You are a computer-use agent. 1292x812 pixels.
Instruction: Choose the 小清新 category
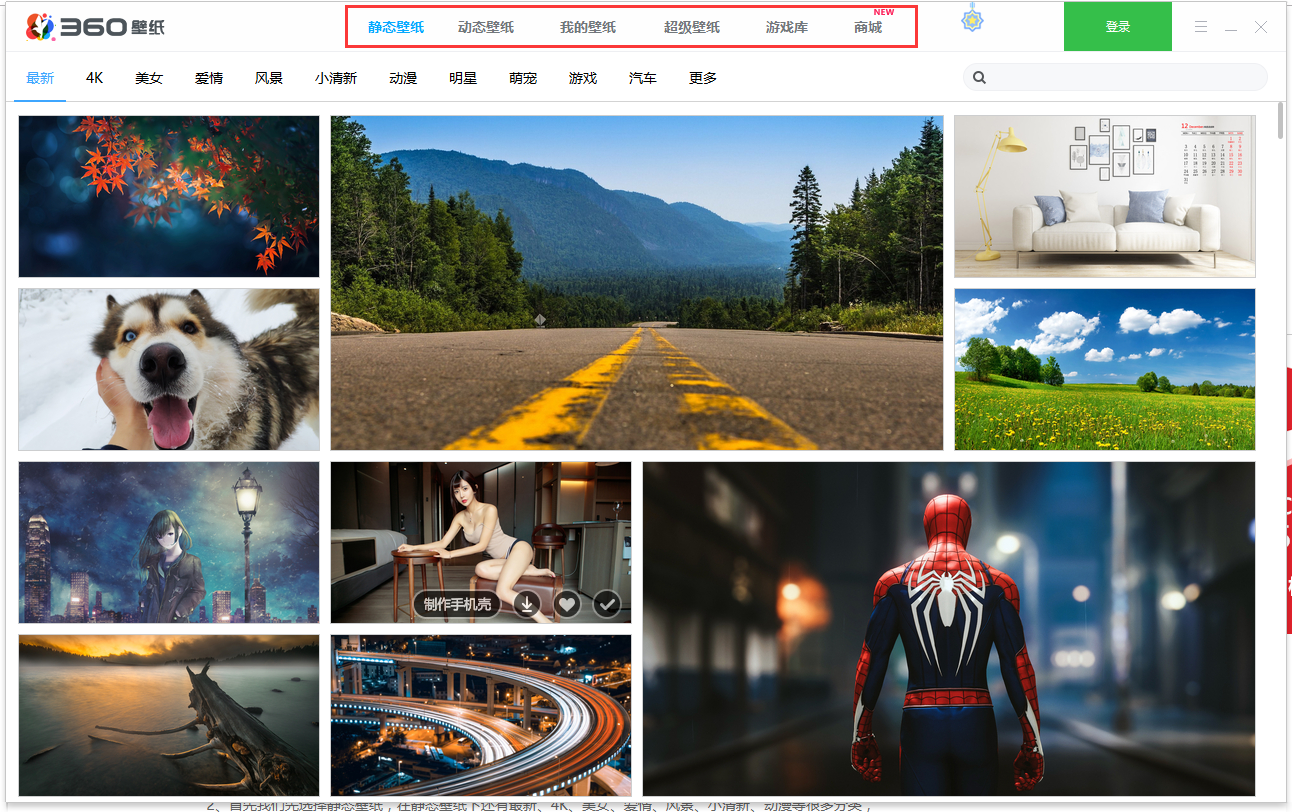click(x=336, y=78)
